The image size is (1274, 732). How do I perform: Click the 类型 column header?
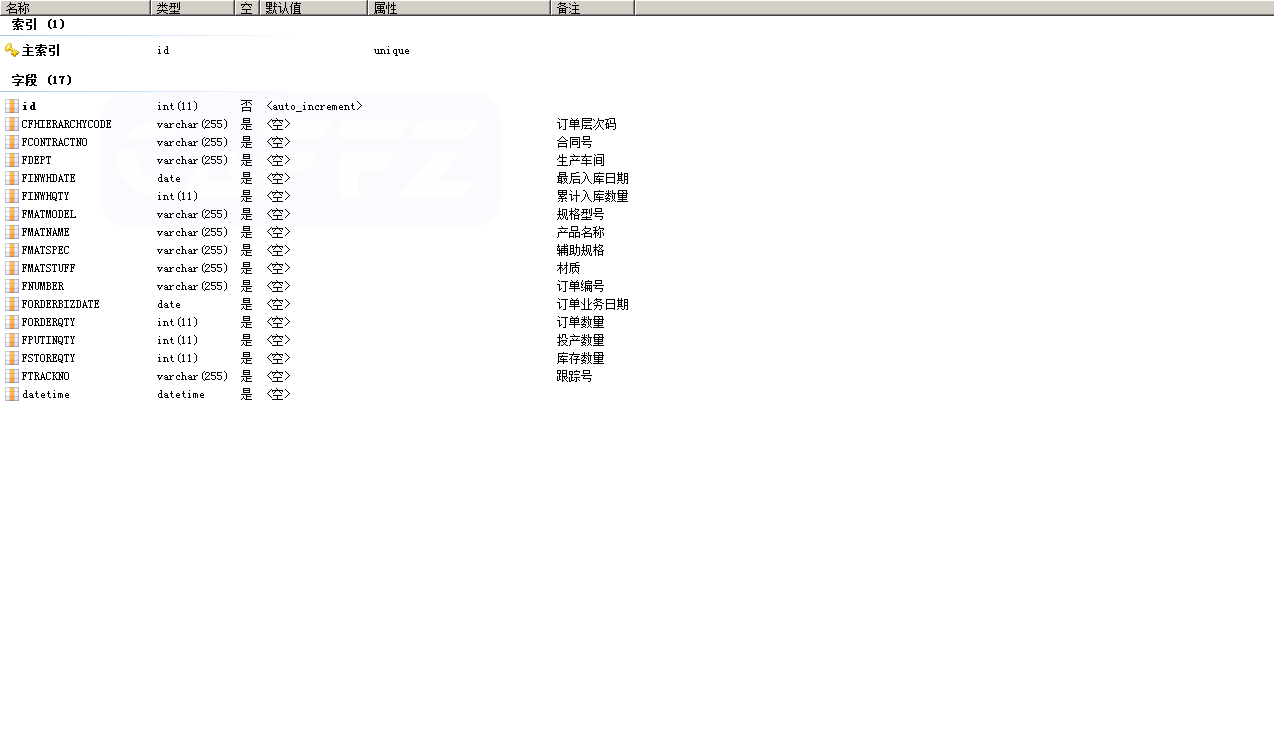pyautogui.click(x=192, y=8)
